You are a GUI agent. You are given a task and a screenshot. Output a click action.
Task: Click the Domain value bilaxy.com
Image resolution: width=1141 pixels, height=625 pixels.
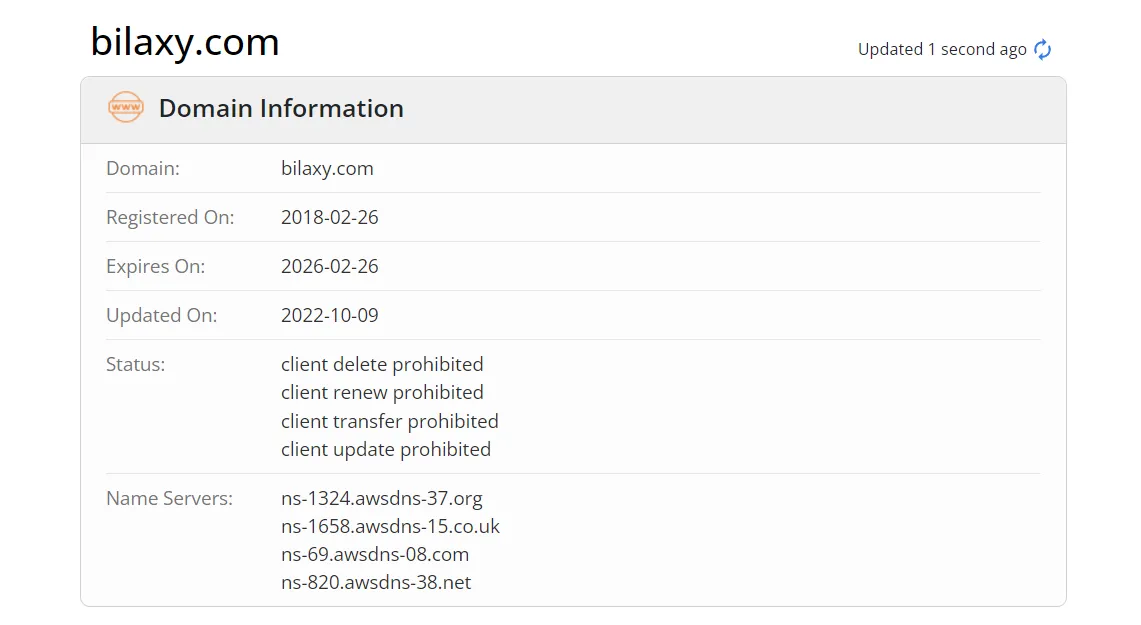327,168
